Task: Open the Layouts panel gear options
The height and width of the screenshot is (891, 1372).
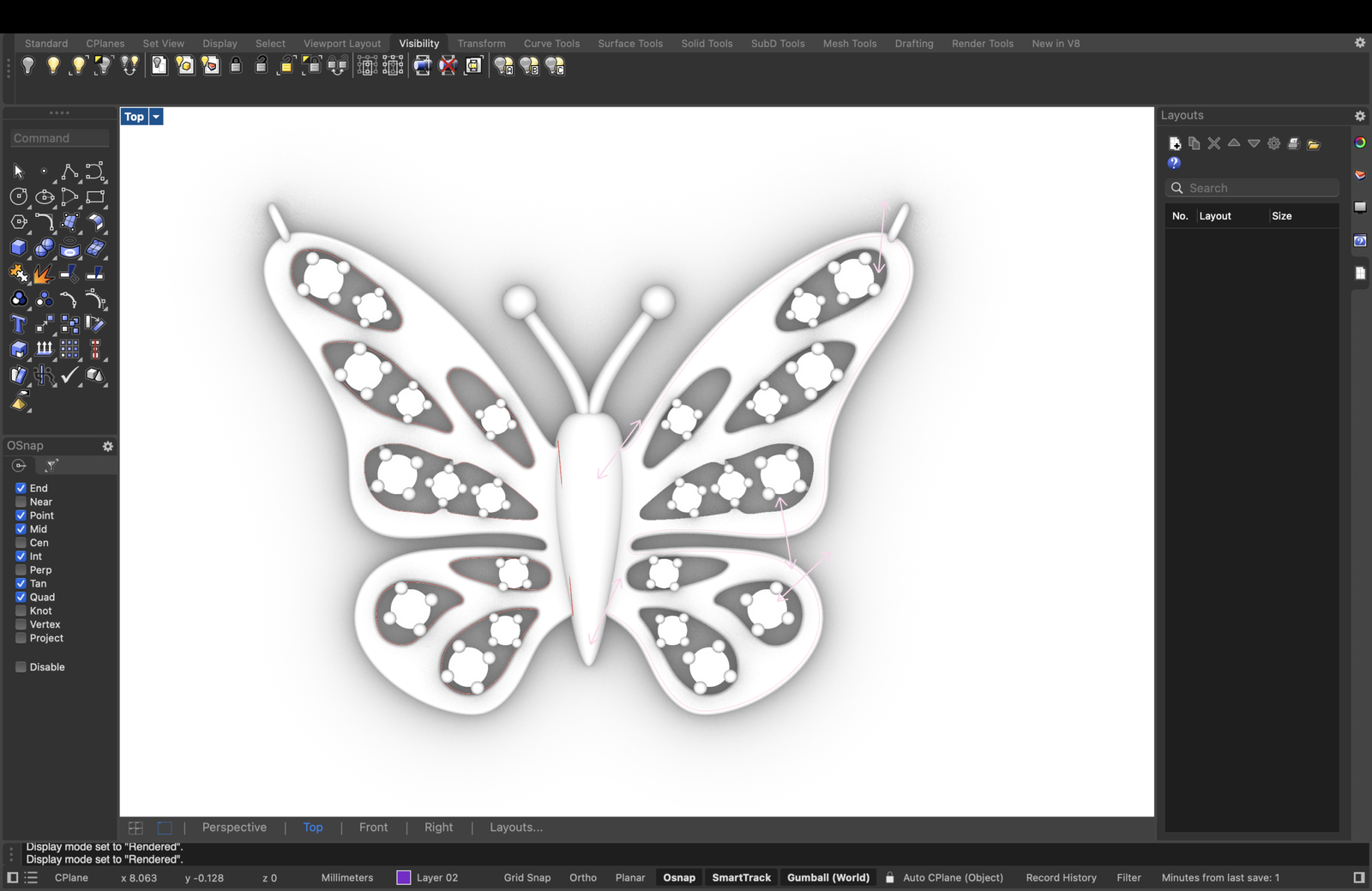Action: tap(1360, 116)
